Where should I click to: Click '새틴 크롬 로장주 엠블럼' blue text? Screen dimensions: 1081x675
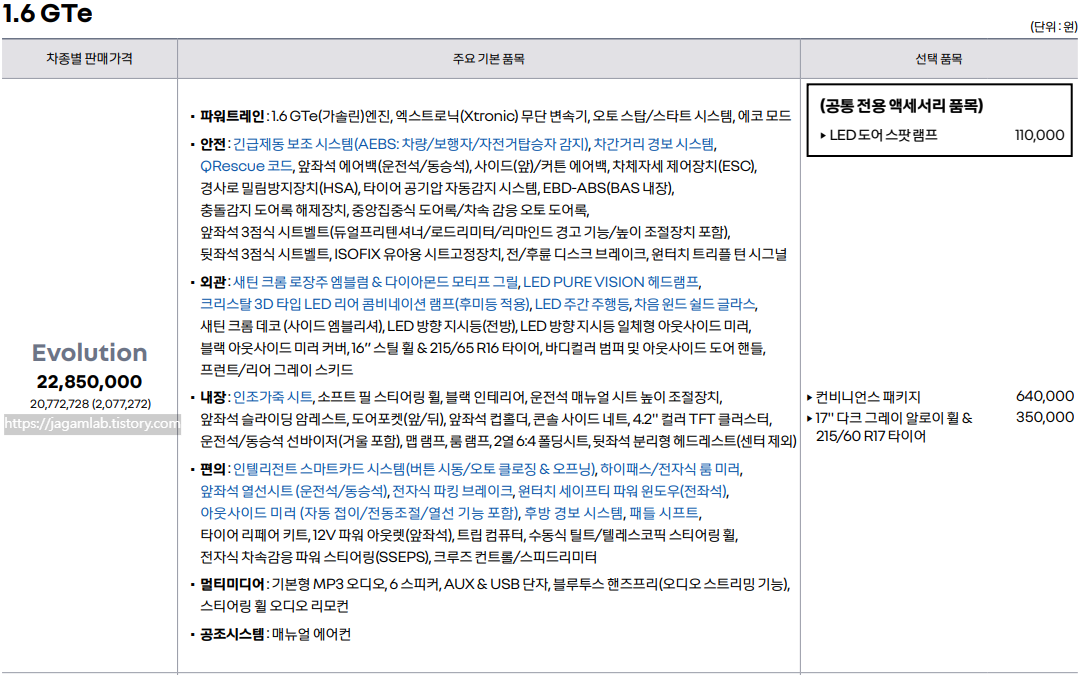pyautogui.click(x=301, y=282)
